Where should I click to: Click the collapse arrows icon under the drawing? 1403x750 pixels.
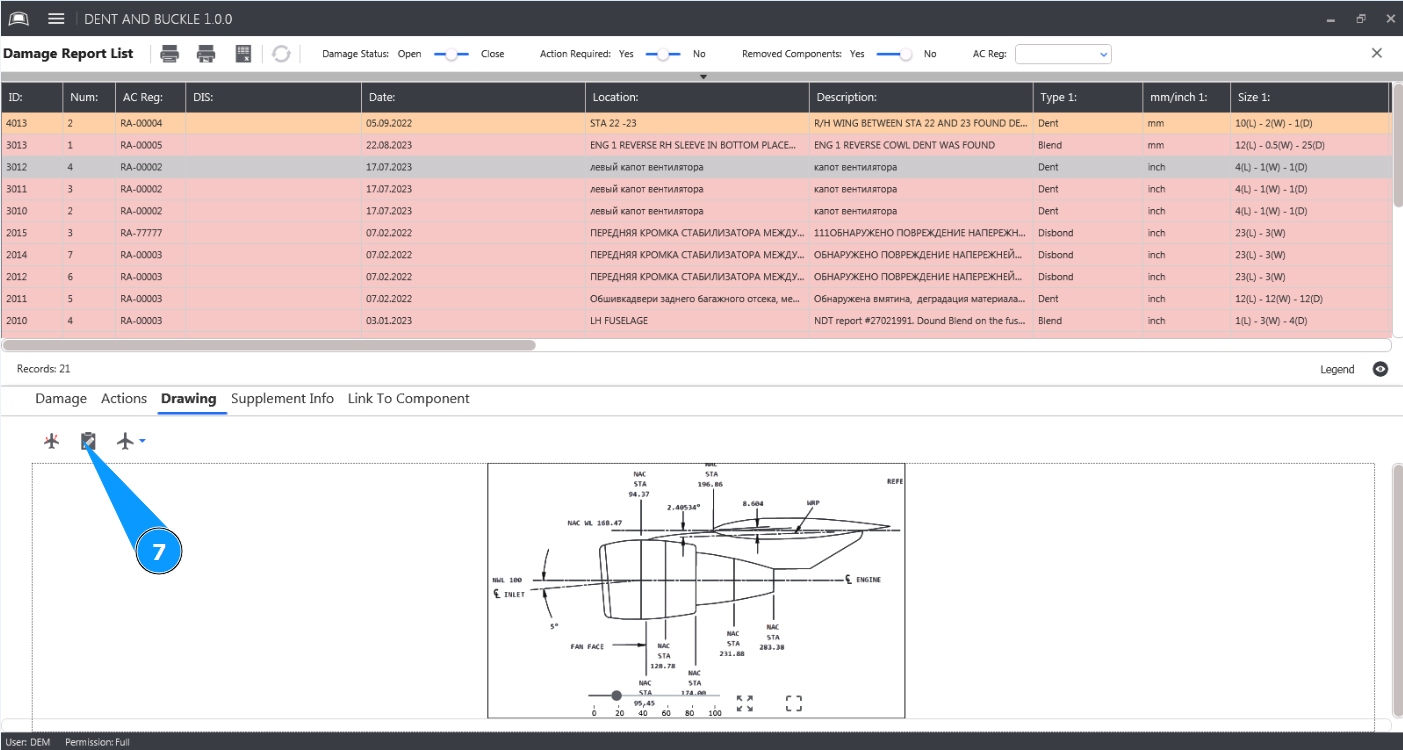[x=744, y=704]
